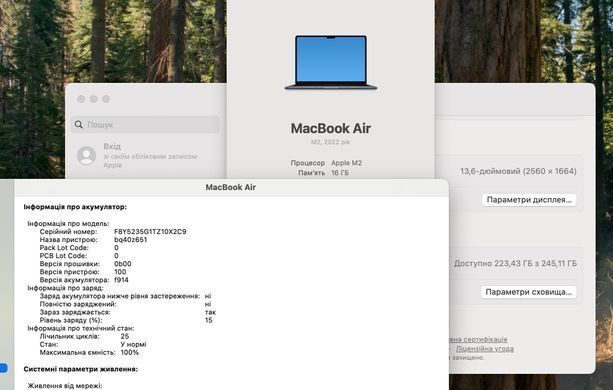Click the Пам'ять 16 ГБ line

pos(323,173)
